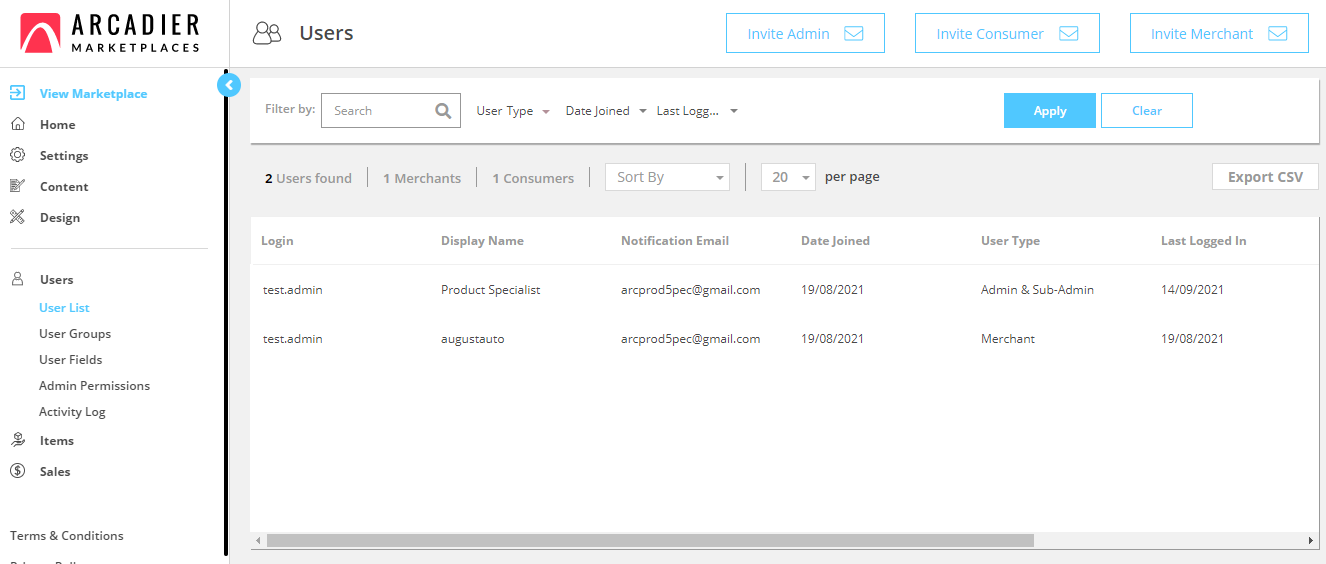Click the Admin & Sub-Admin user type cell
This screenshot has width=1326, height=564.
click(1037, 290)
